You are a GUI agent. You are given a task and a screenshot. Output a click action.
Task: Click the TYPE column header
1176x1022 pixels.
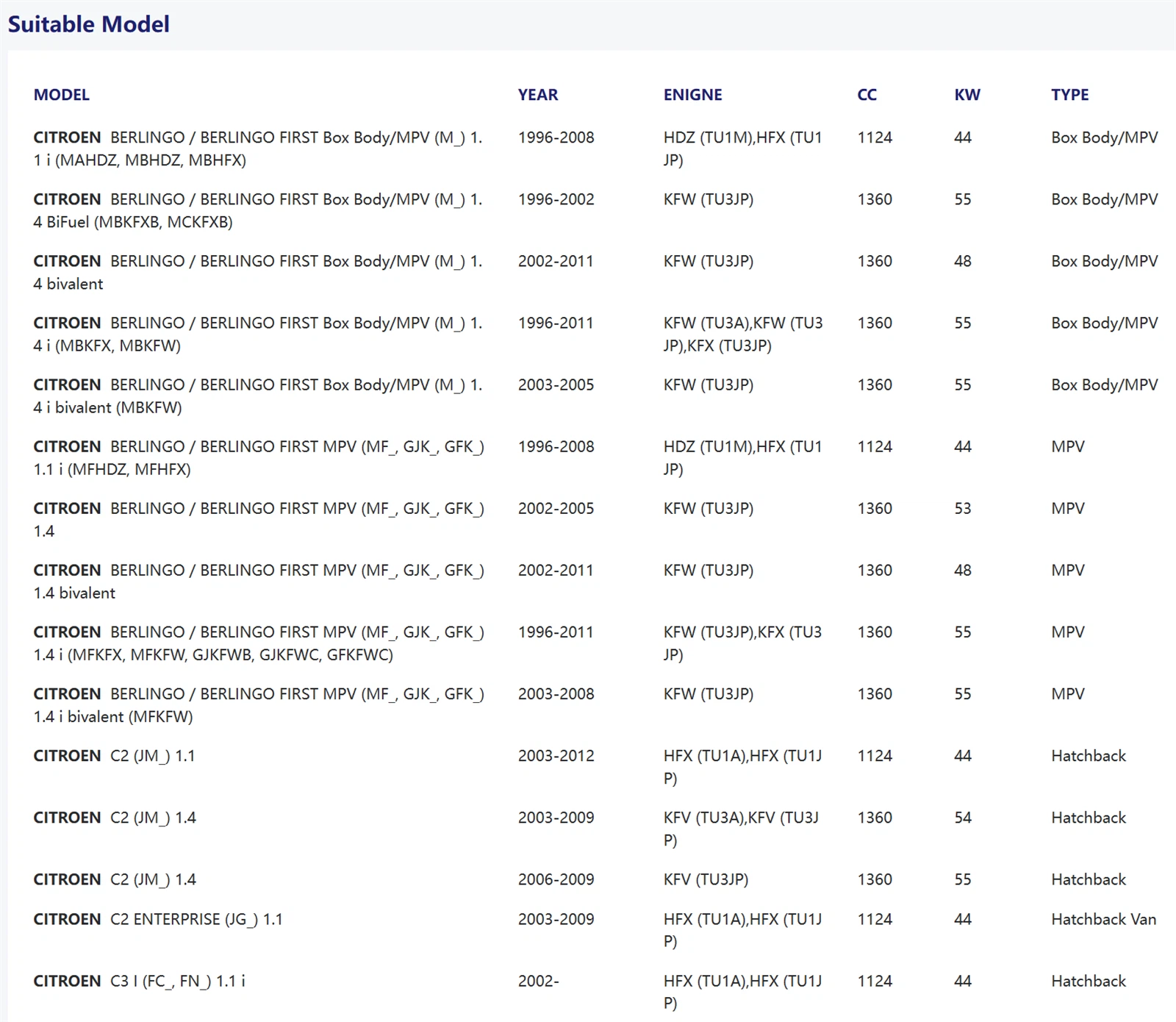pyautogui.click(x=1069, y=95)
